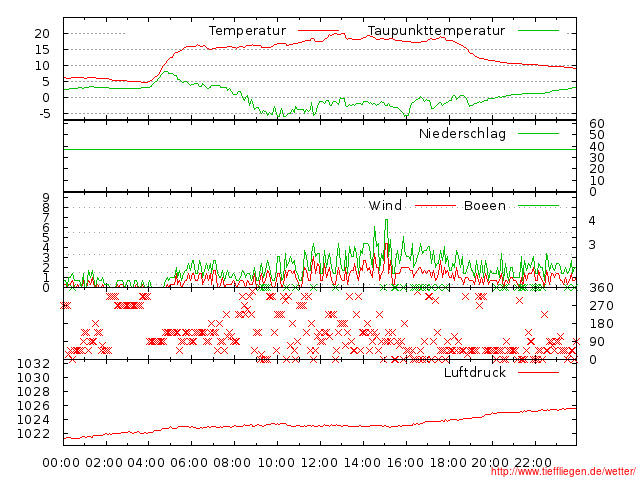Click the 90 wind direction axis value
640x480 pixels.
[596, 342]
